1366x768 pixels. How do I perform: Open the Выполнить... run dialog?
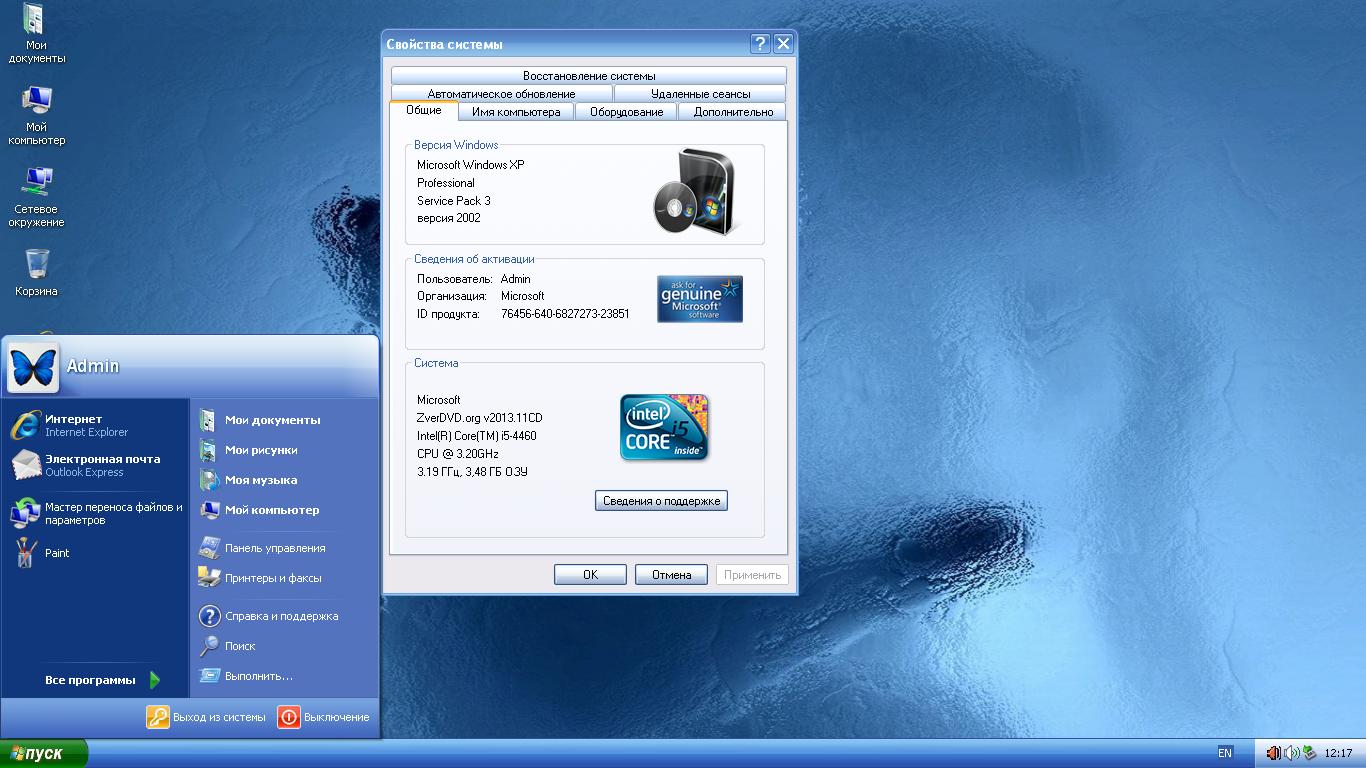tap(284, 676)
